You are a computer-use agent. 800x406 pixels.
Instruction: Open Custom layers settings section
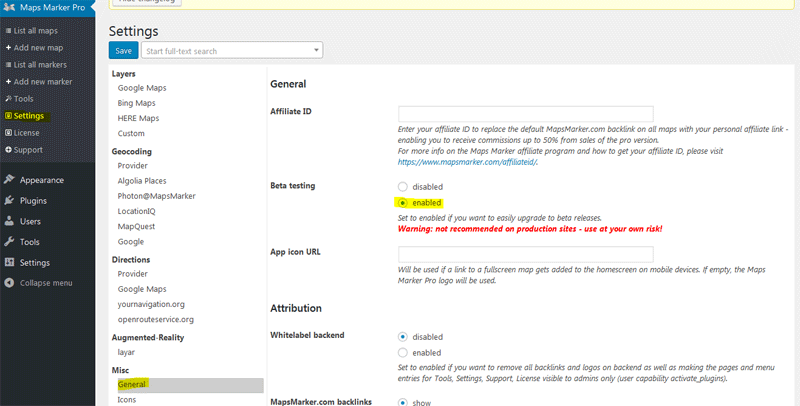131,134
